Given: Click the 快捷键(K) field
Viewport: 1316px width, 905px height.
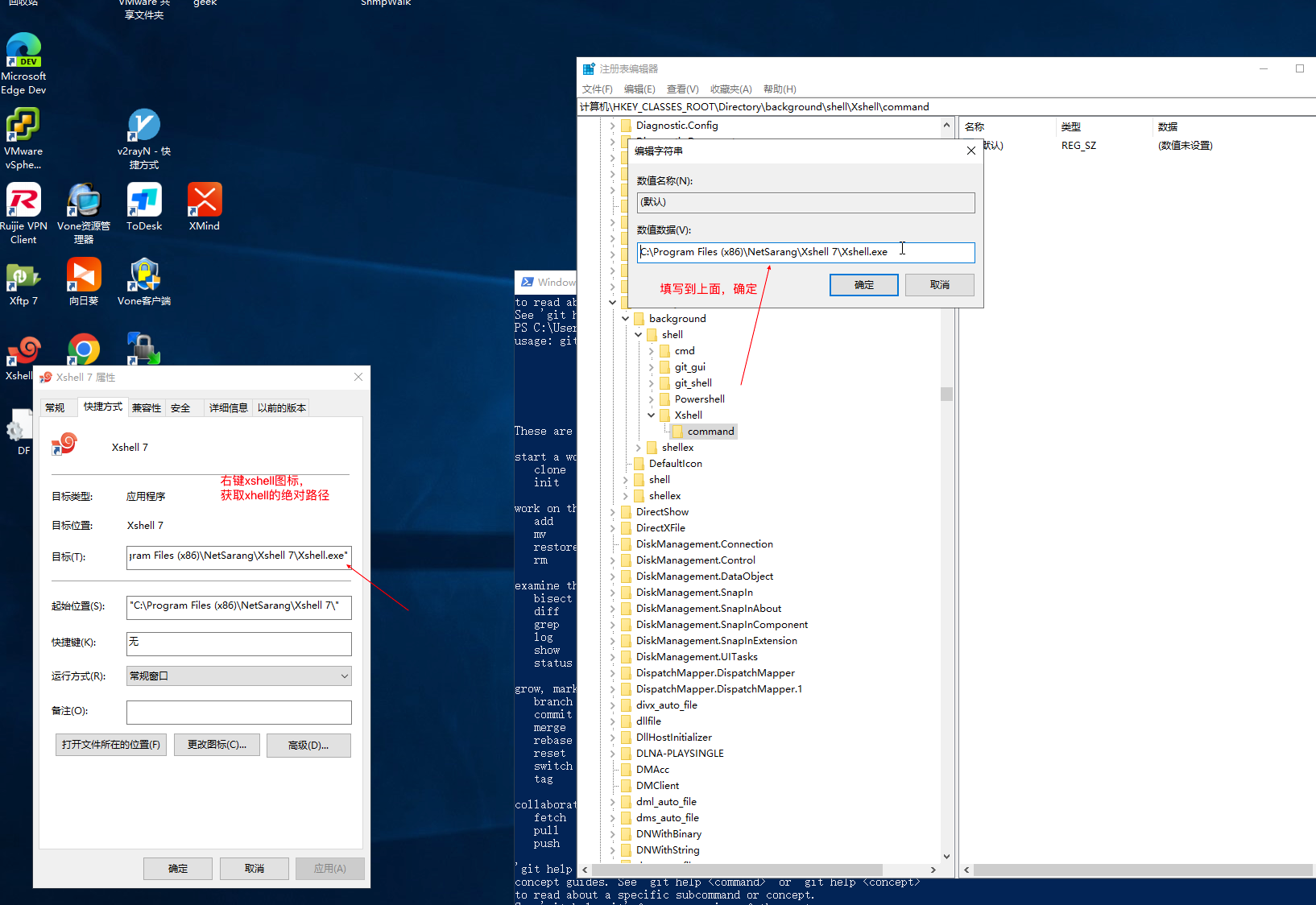Looking at the screenshot, I should (239, 643).
